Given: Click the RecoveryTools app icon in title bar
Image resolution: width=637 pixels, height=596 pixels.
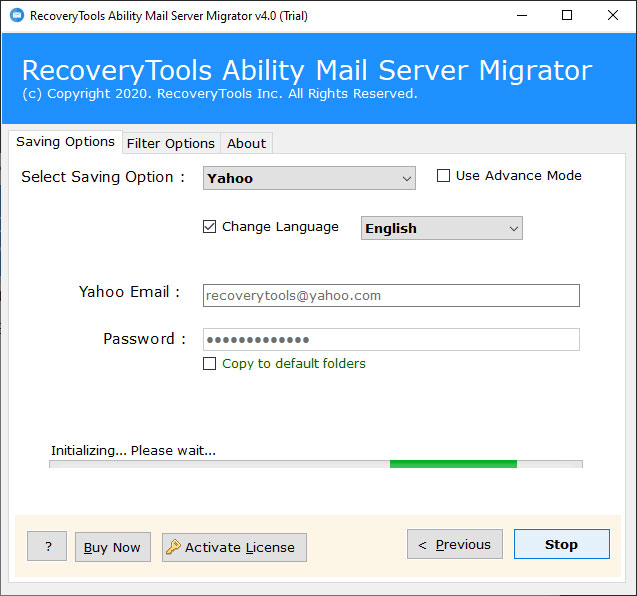Looking at the screenshot, I should point(17,15).
